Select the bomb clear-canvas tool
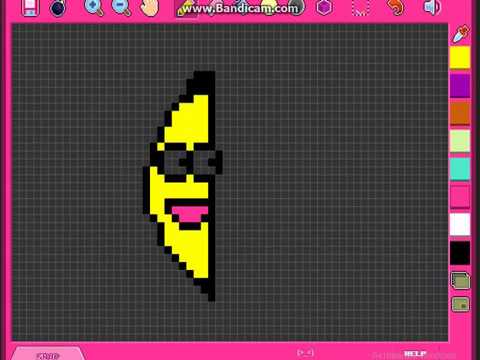The image size is (480, 360). [58, 8]
